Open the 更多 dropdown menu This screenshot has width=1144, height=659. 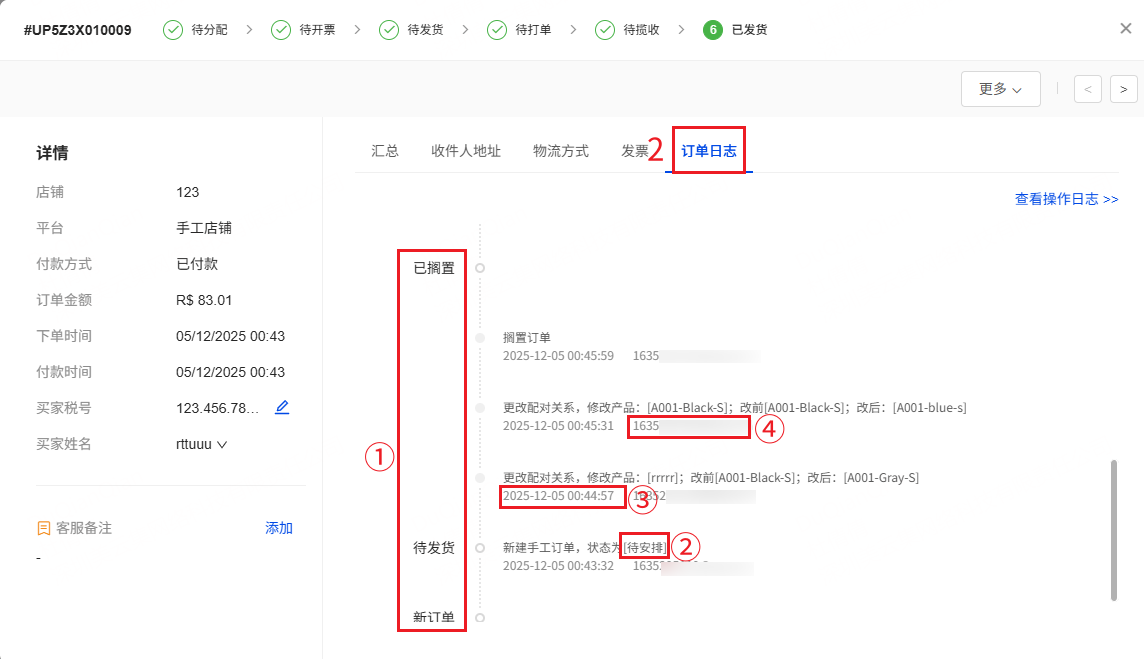click(x=1000, y=89)
